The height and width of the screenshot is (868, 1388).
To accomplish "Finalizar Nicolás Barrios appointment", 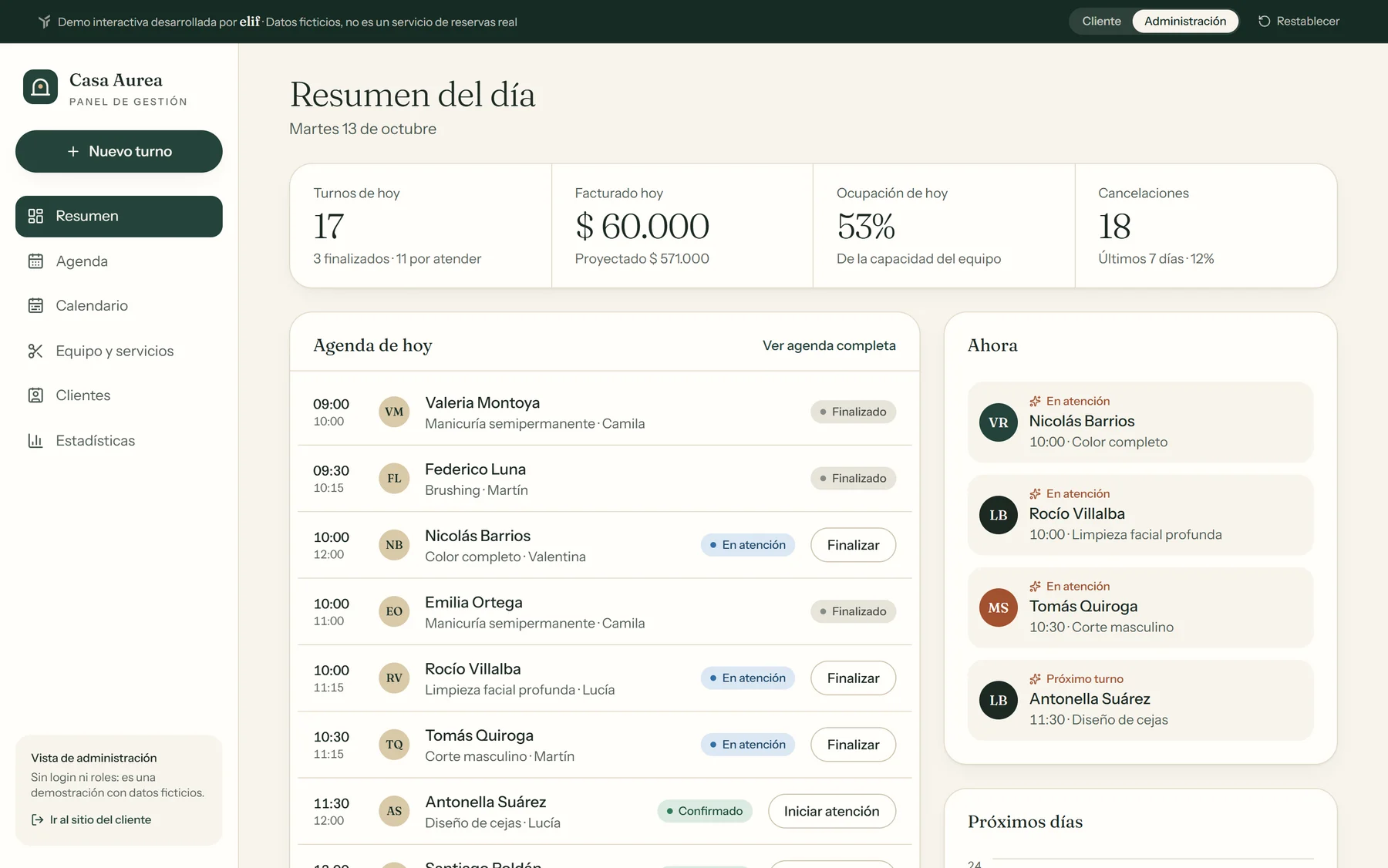I will (853, 545).
